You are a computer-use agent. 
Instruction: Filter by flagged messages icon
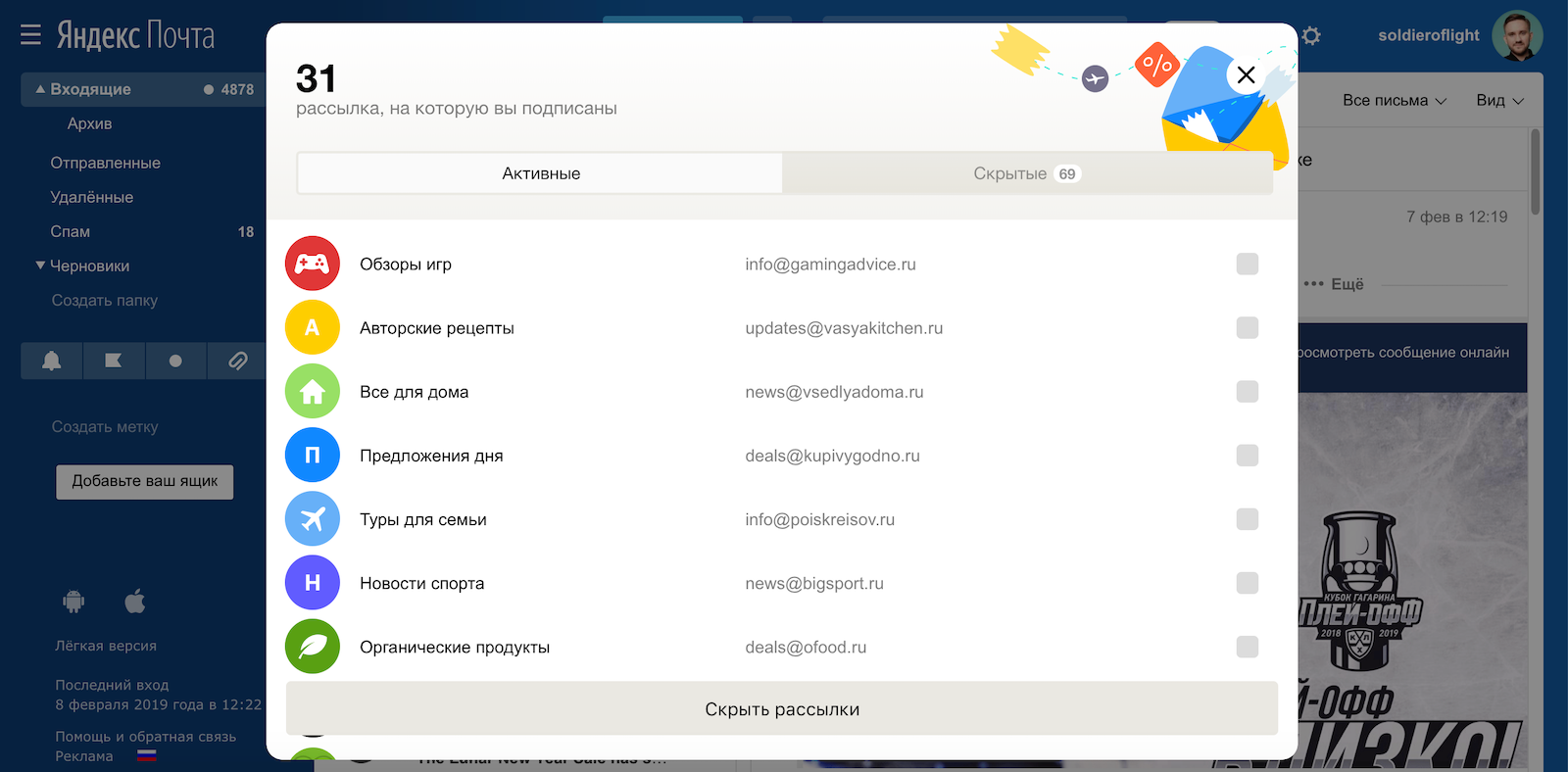(x=114, y=361)
